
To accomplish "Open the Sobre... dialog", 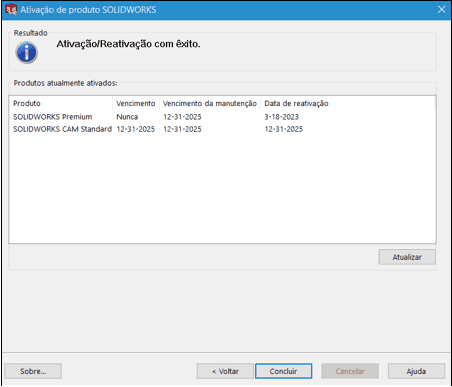I will point(33,371).
